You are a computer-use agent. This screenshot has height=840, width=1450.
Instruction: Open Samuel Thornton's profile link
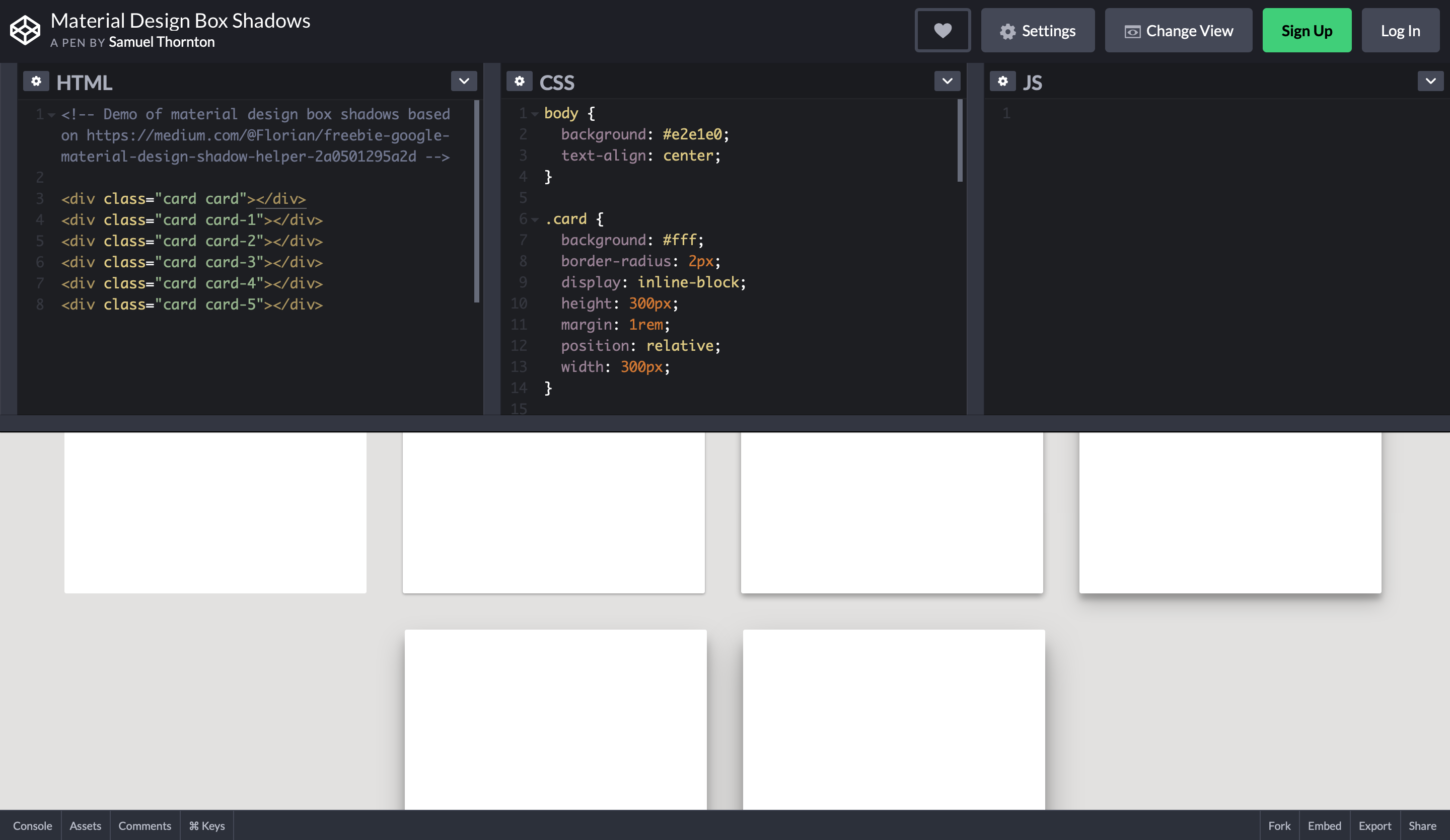tap(162, 43)
